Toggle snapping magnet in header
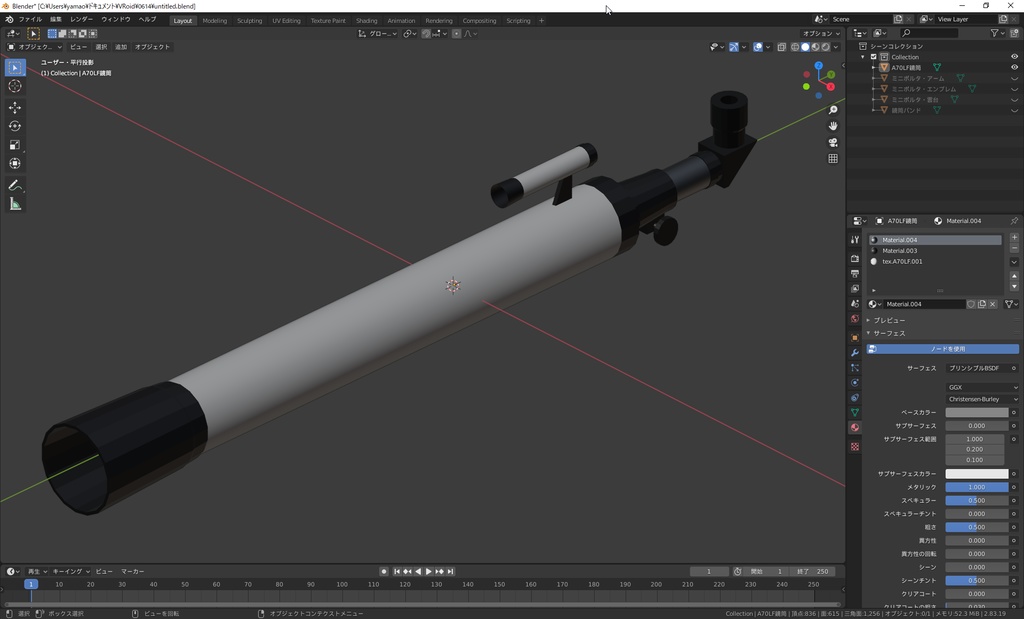Viewport: 1024px width, 619px height. [426, 34]
